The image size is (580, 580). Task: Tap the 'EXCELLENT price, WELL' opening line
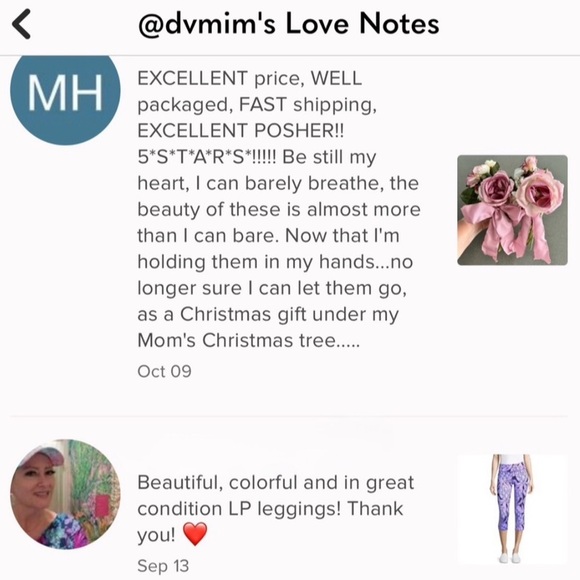(250, 78)
